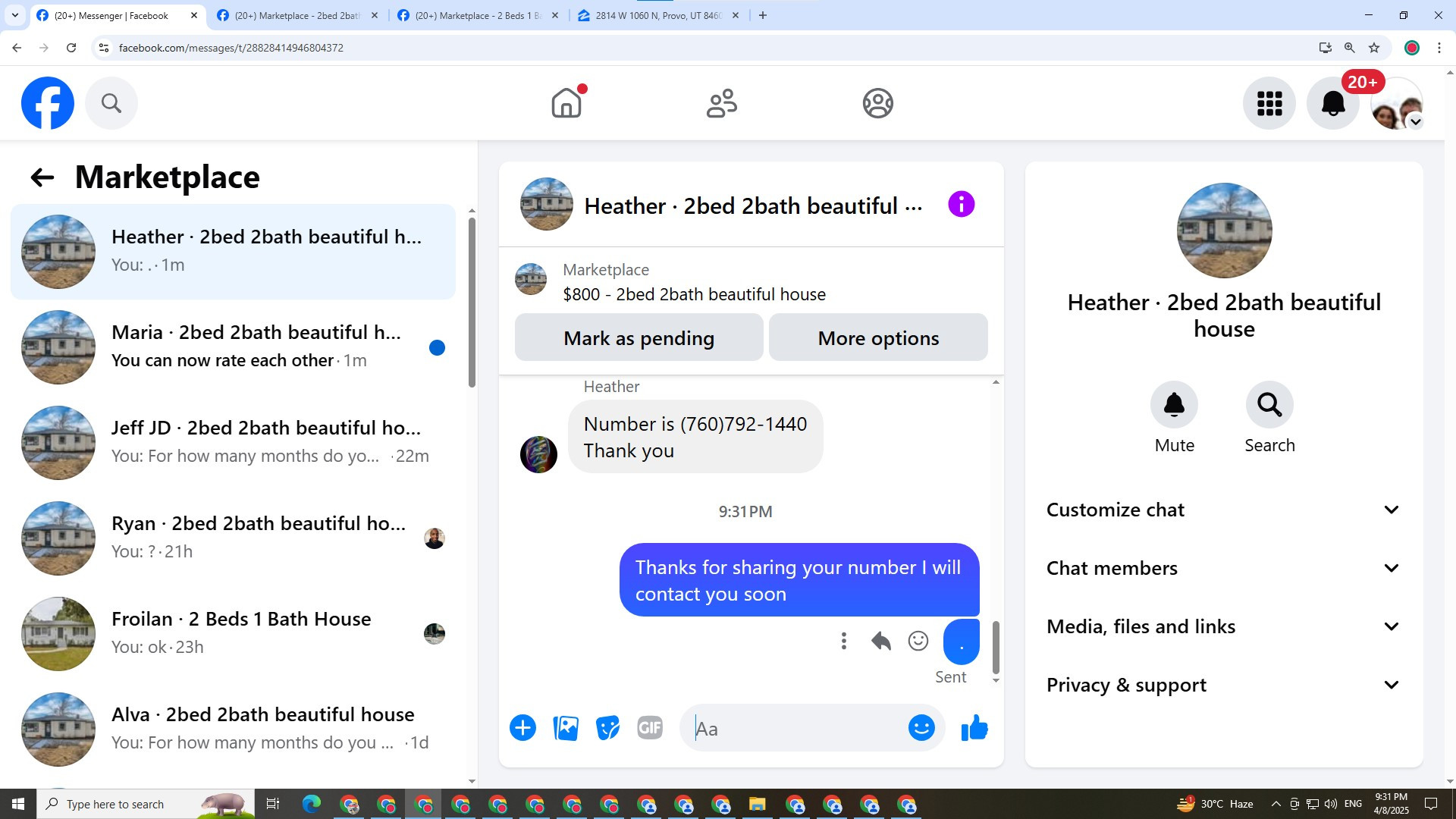1456x819 pixels.
Task: Mute this conversation using the bell
Action: [1174, 405]
